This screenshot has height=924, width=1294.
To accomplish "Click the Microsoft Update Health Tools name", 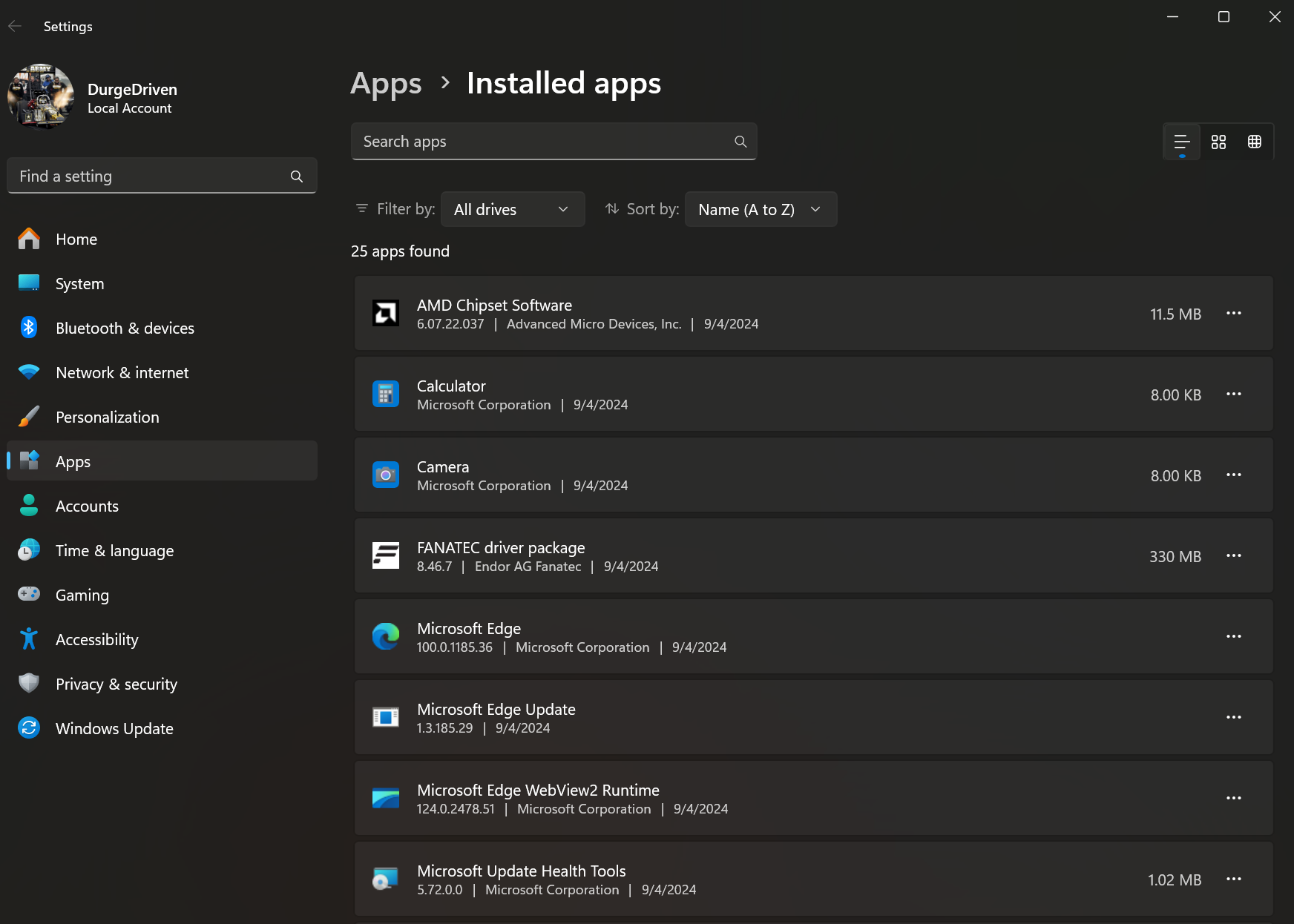I will pos(521,871).
